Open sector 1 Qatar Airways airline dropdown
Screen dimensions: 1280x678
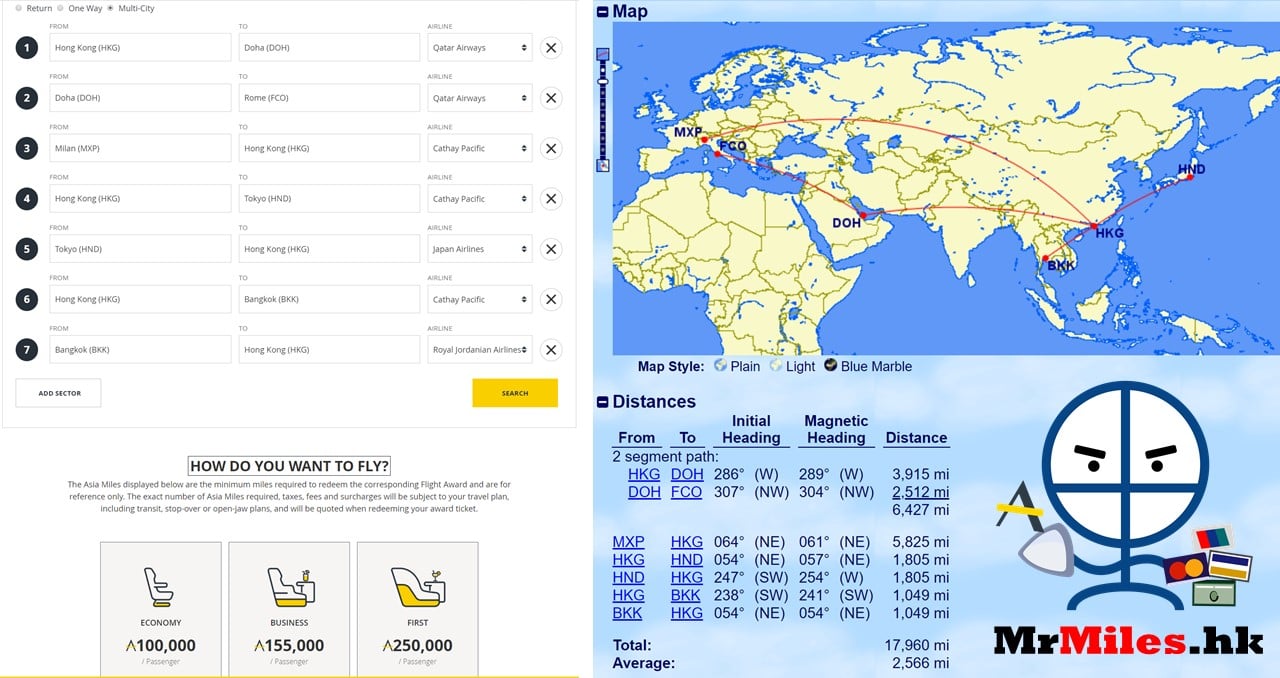click(480, 47)
